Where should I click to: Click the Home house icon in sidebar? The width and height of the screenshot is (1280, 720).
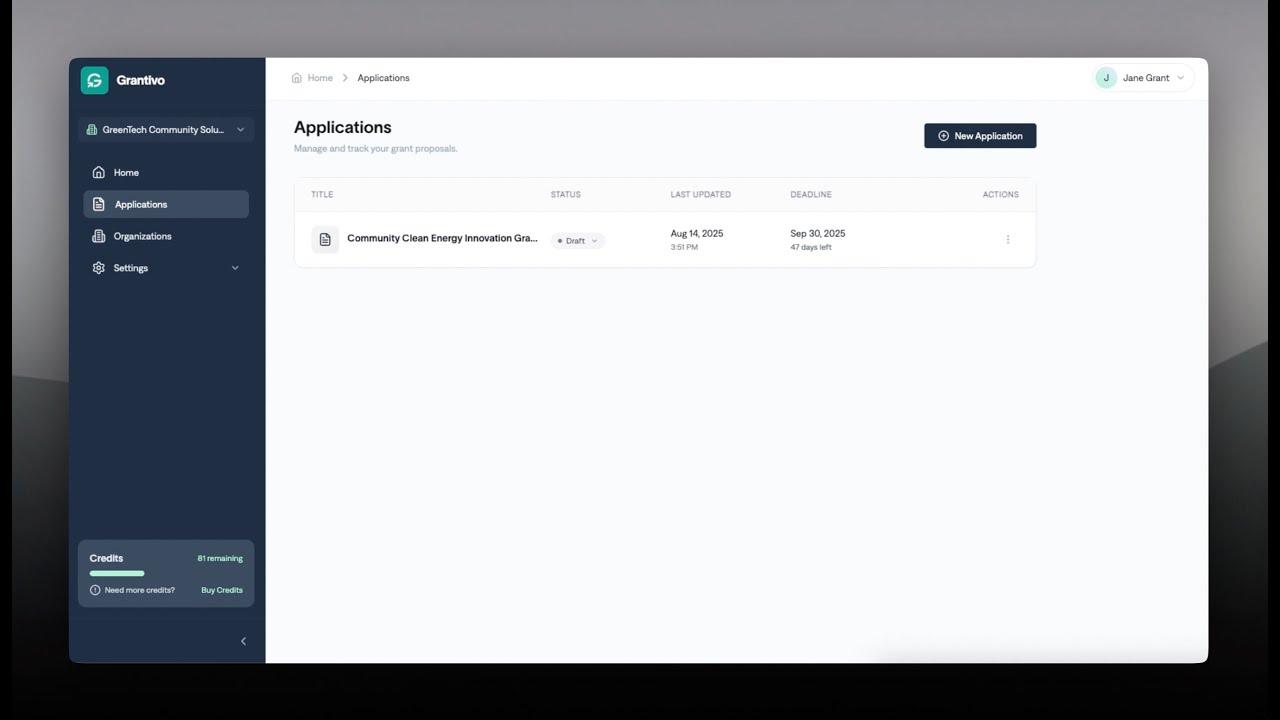click(x=98, y=172)
